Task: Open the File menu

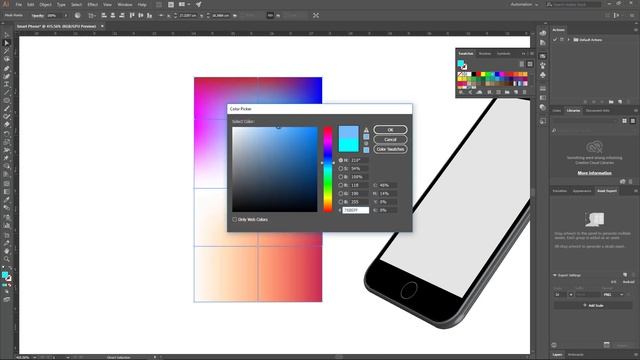Action: click(x=18, y=4)
